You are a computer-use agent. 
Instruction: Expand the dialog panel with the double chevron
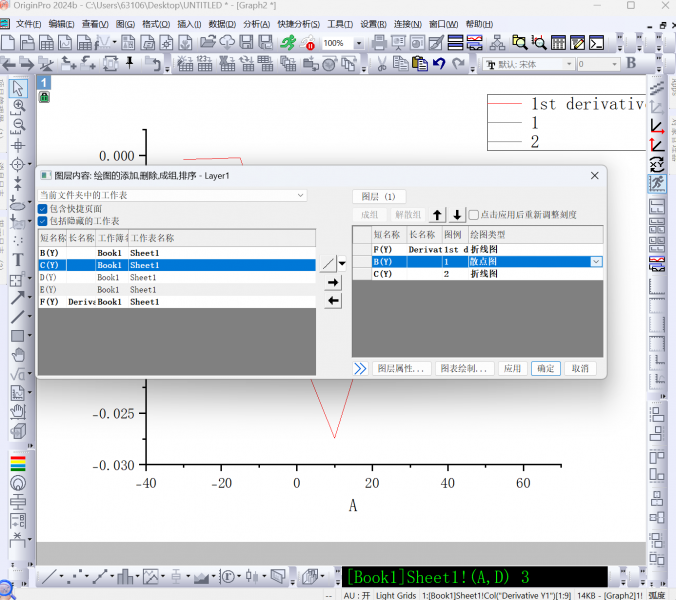[x=360, y=369]
